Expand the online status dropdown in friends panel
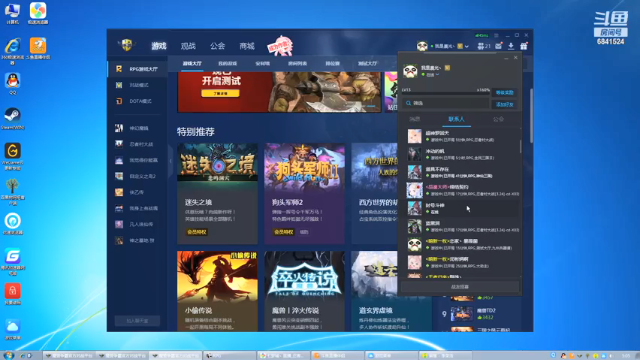Viewport: 640px width, 360px height. click(438, 75)
